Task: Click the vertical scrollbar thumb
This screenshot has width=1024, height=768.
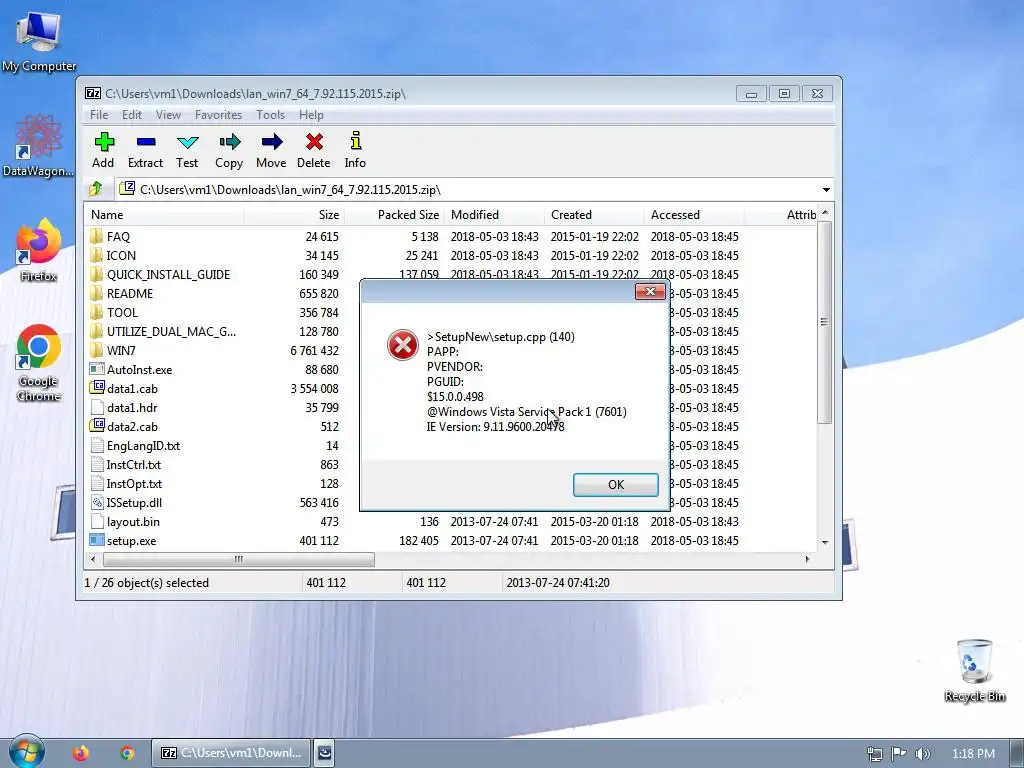Action: 825,322
